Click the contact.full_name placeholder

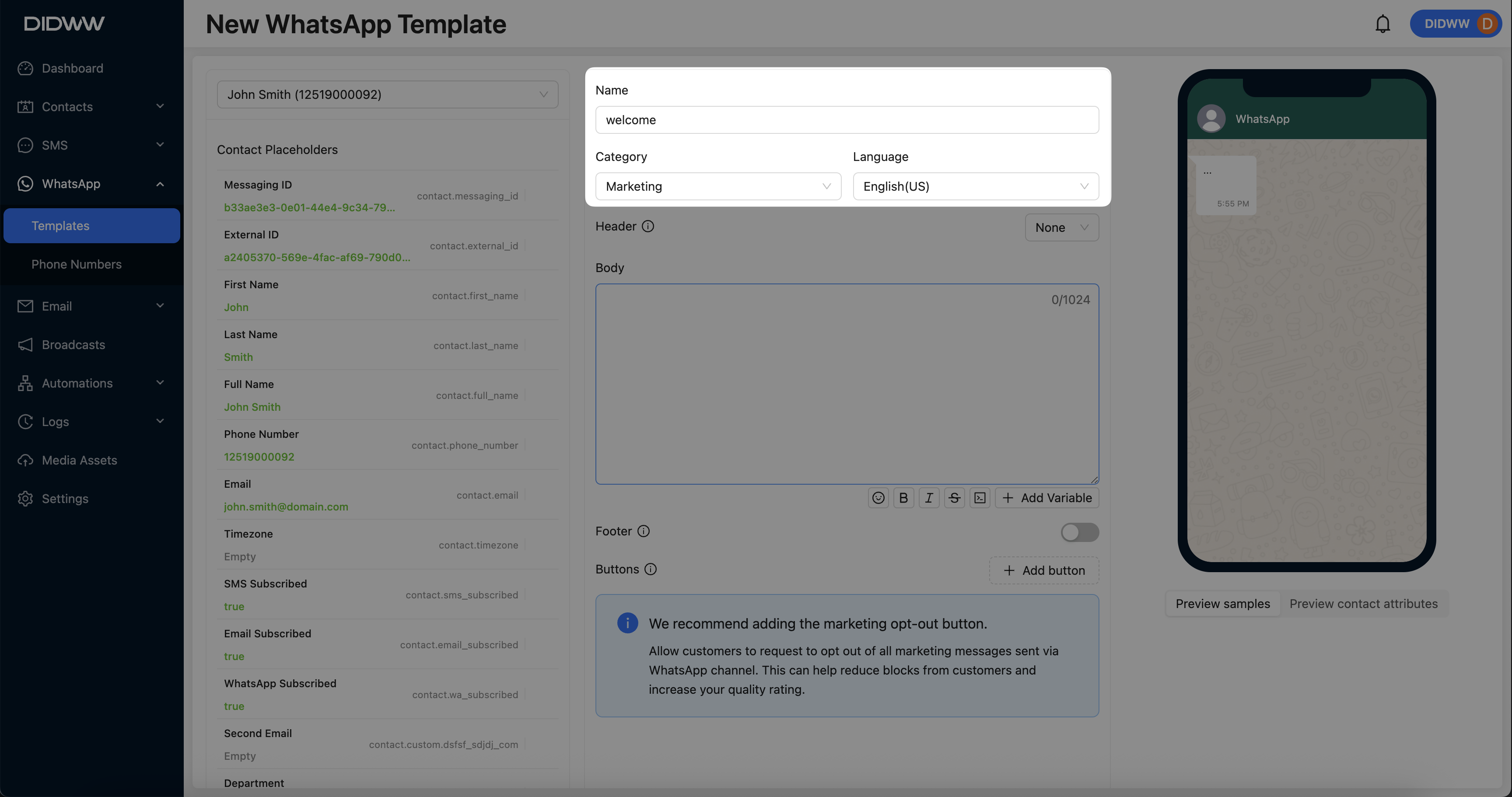(x=476, y=395)
